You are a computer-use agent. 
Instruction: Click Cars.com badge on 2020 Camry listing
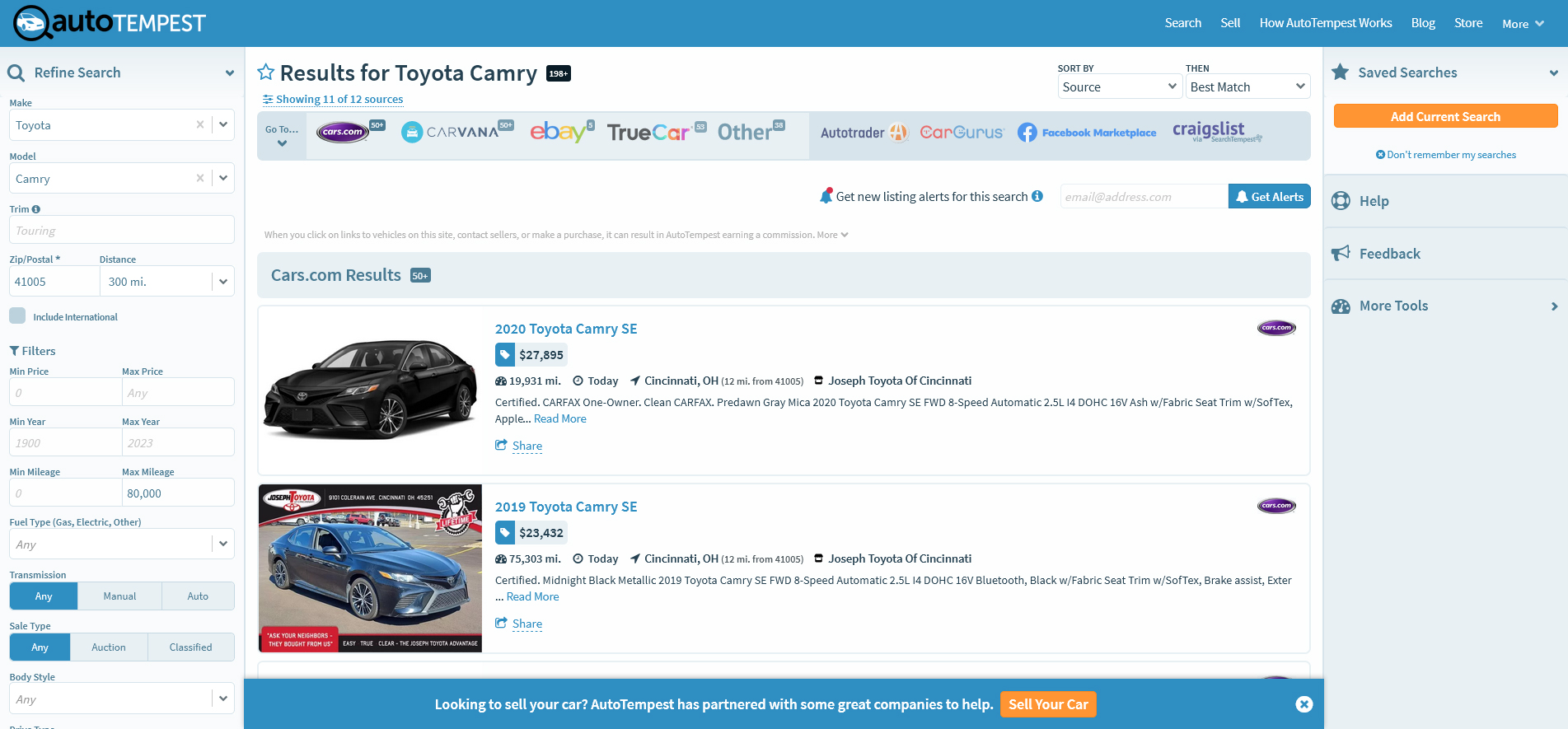(x=1276, y=328)
